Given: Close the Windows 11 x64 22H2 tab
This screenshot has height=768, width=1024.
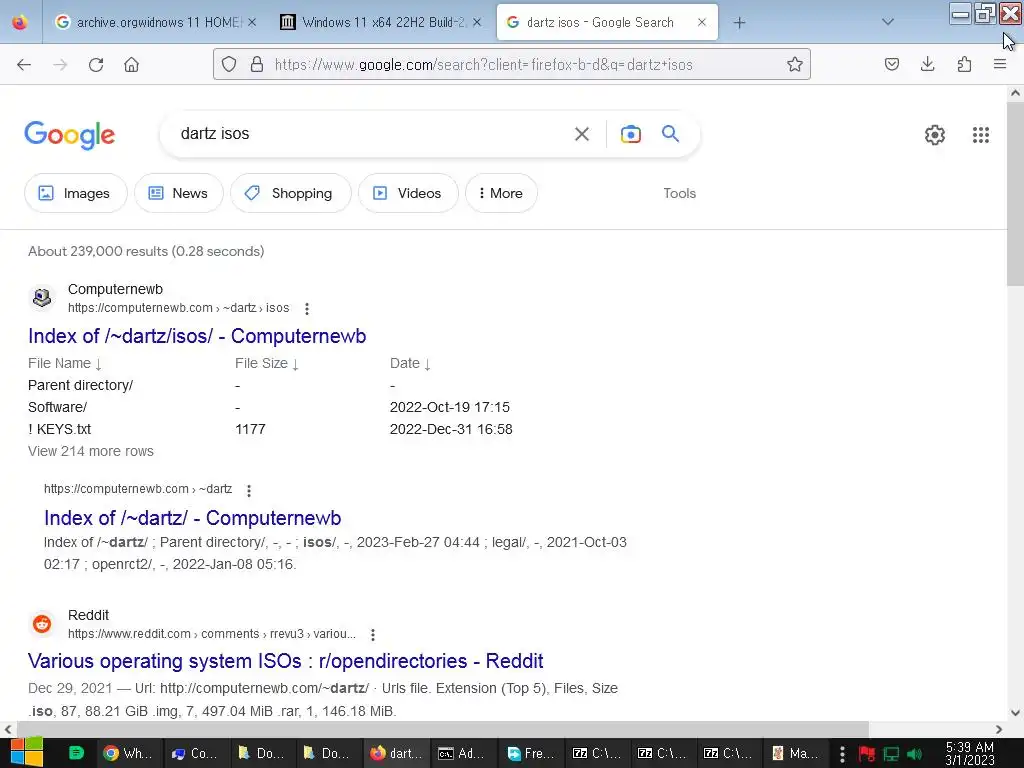Looking at the screenshot, I should [477, 22].
